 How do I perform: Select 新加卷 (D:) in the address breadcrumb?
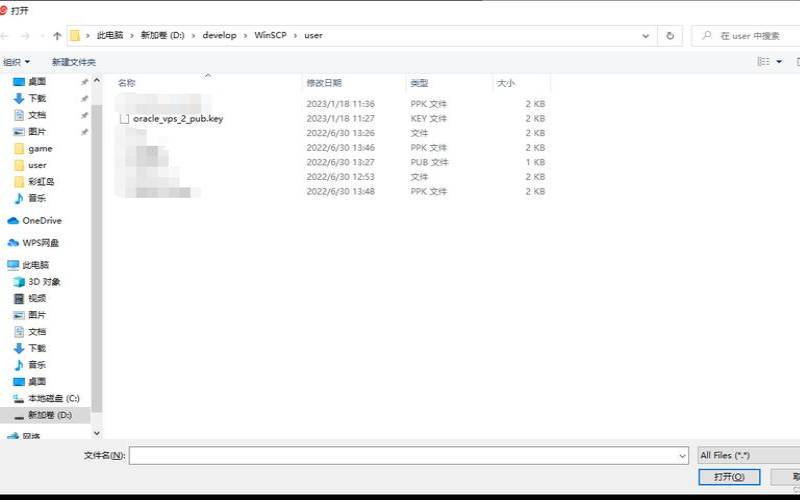[162, 35]
